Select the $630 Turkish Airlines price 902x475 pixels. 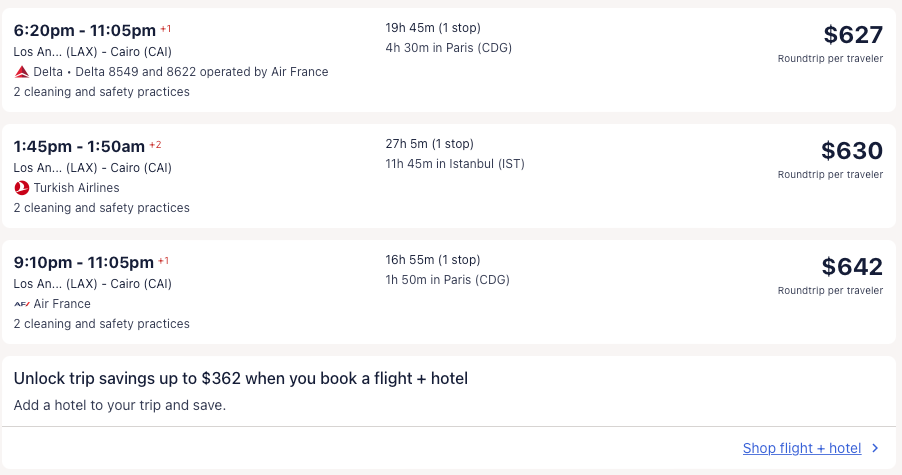pyautogui.click(x=852, y=151)
